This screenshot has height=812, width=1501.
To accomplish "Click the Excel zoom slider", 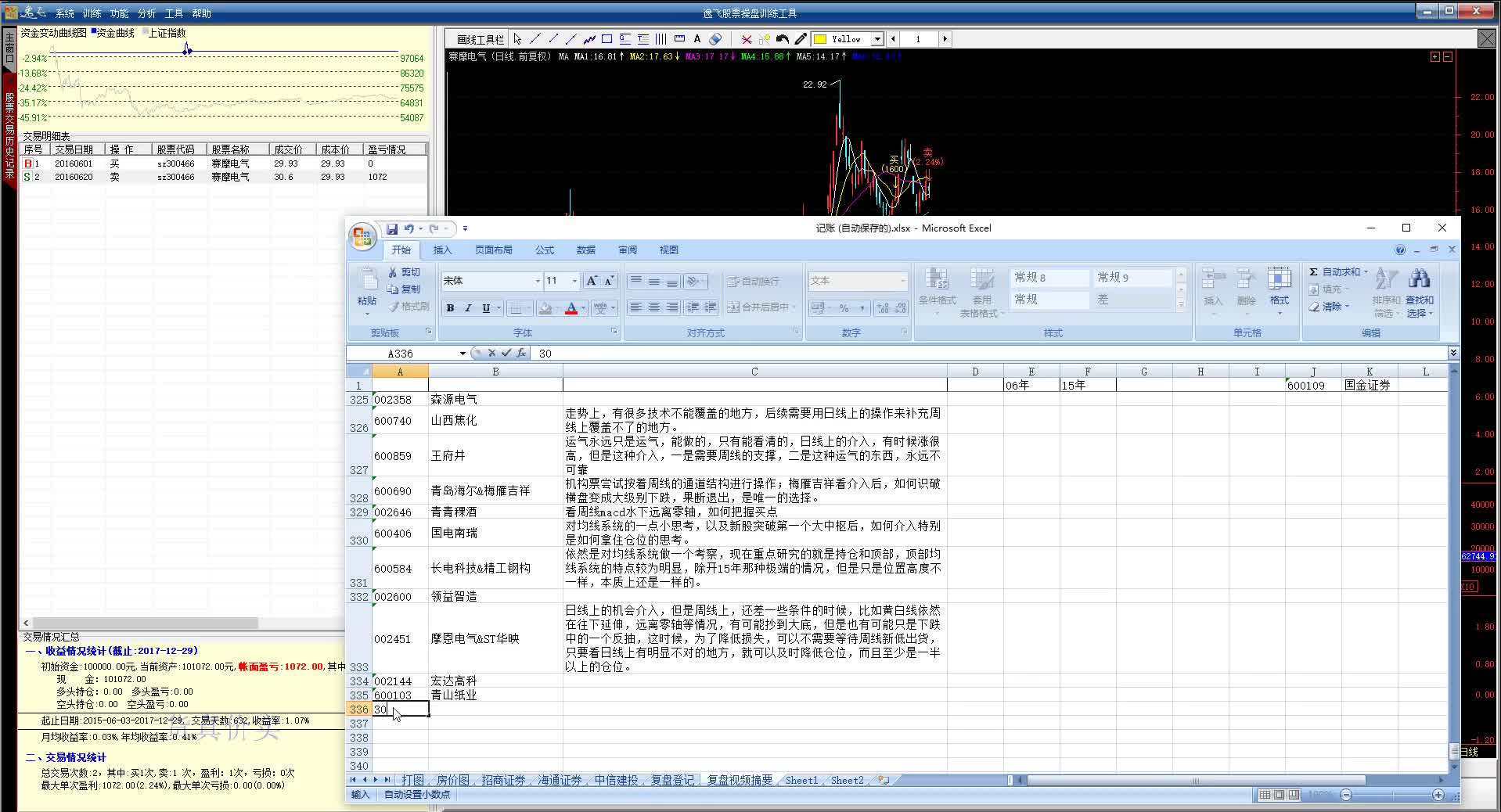I will point(1391,795).
